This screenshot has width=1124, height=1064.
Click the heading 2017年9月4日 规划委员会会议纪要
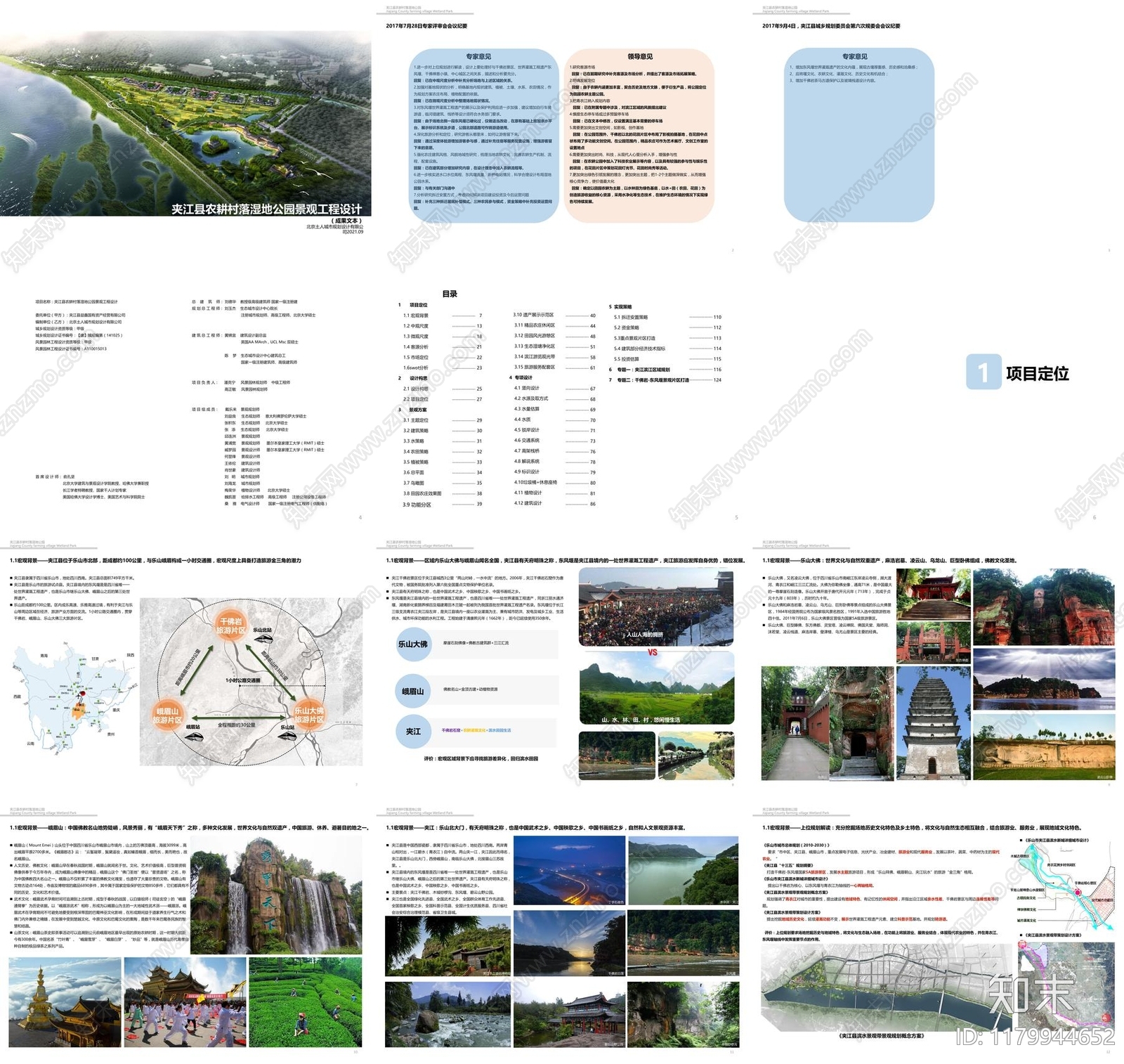(x=831, y=26)
